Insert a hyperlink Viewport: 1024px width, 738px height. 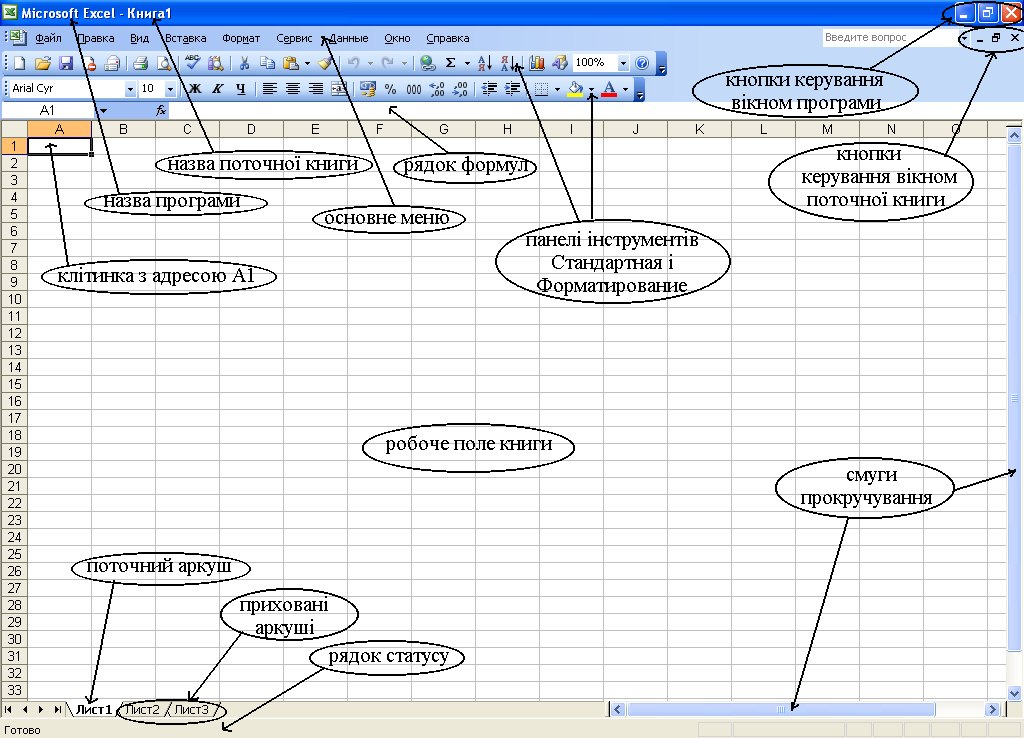(x=428, y=63)
